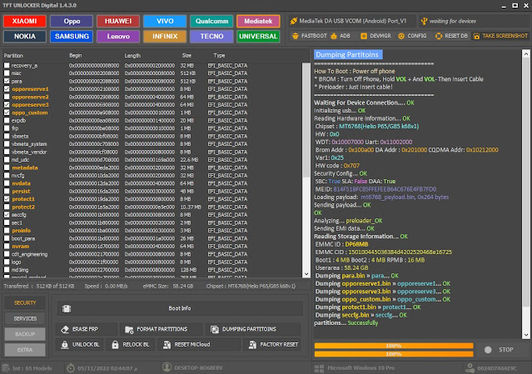
Task: Click log panel scroll down arrow
Action: (526, 335)
